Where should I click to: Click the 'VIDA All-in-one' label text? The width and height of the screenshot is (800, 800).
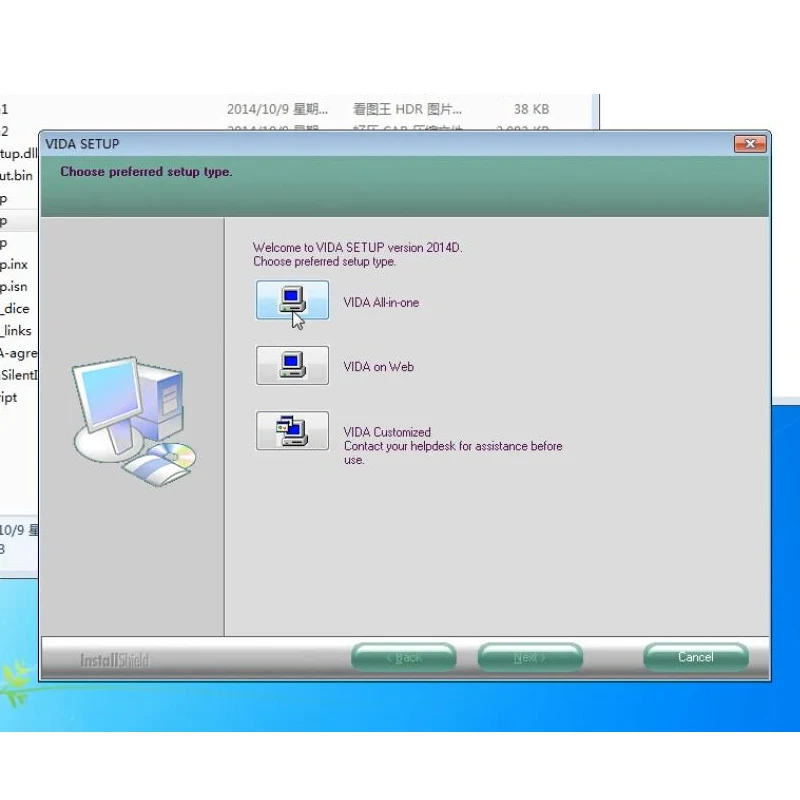click(381, 303)
